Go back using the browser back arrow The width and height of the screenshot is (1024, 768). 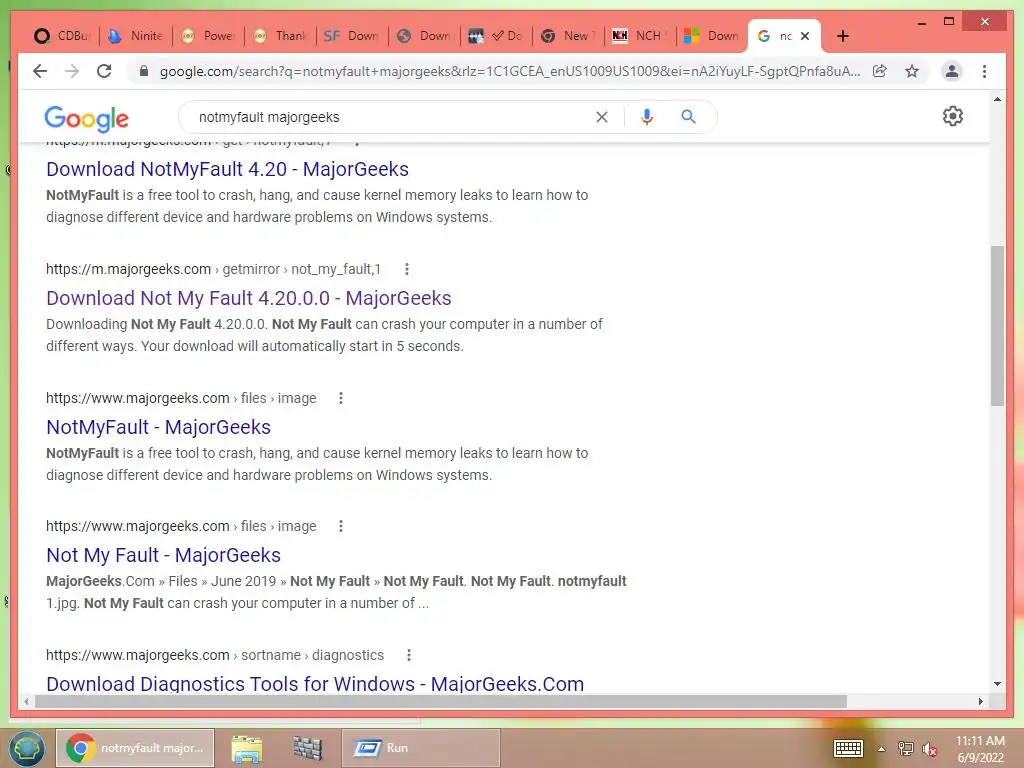[x=40, y=71]
